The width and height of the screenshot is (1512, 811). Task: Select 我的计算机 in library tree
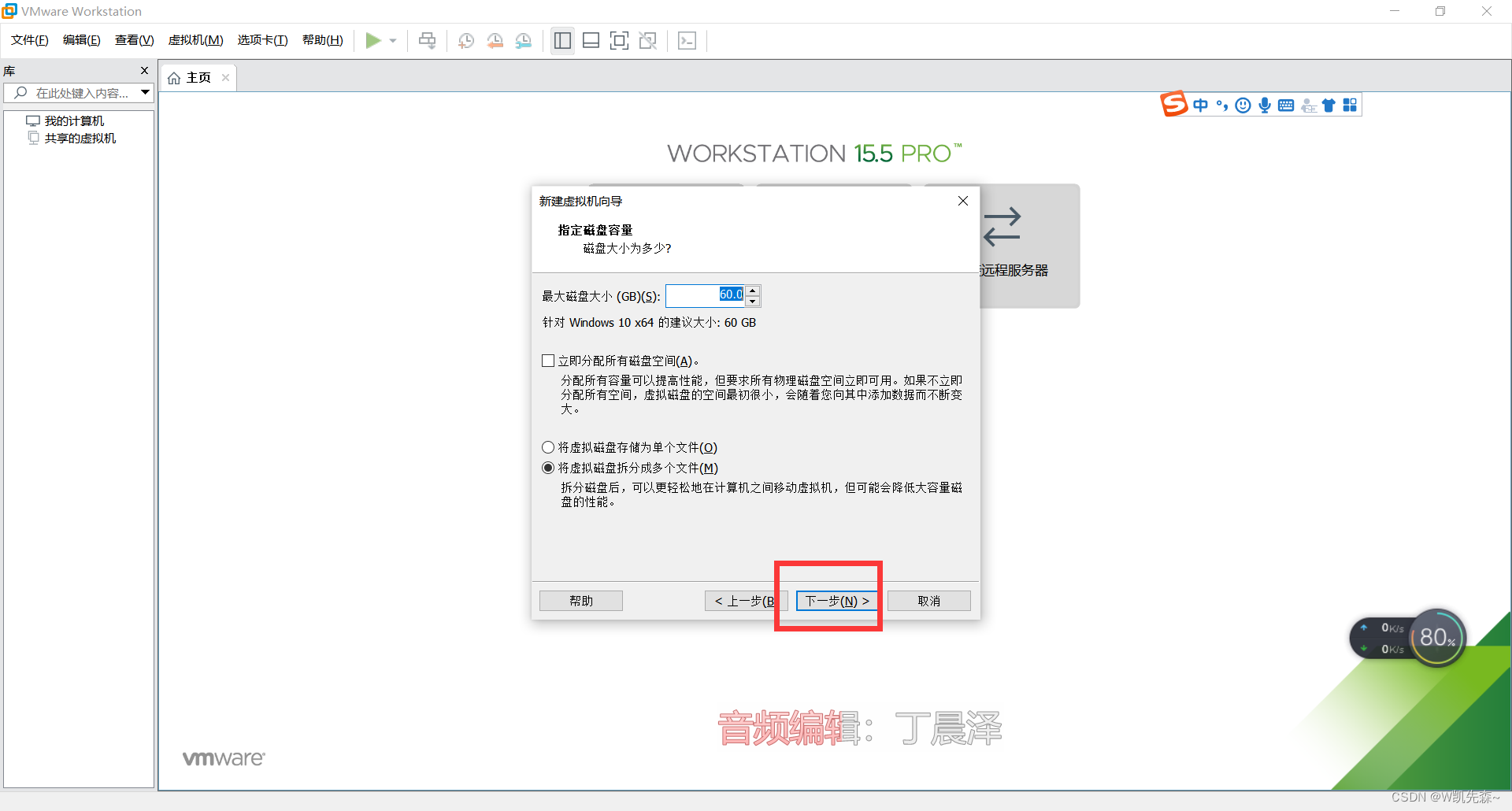coord(74,120)
